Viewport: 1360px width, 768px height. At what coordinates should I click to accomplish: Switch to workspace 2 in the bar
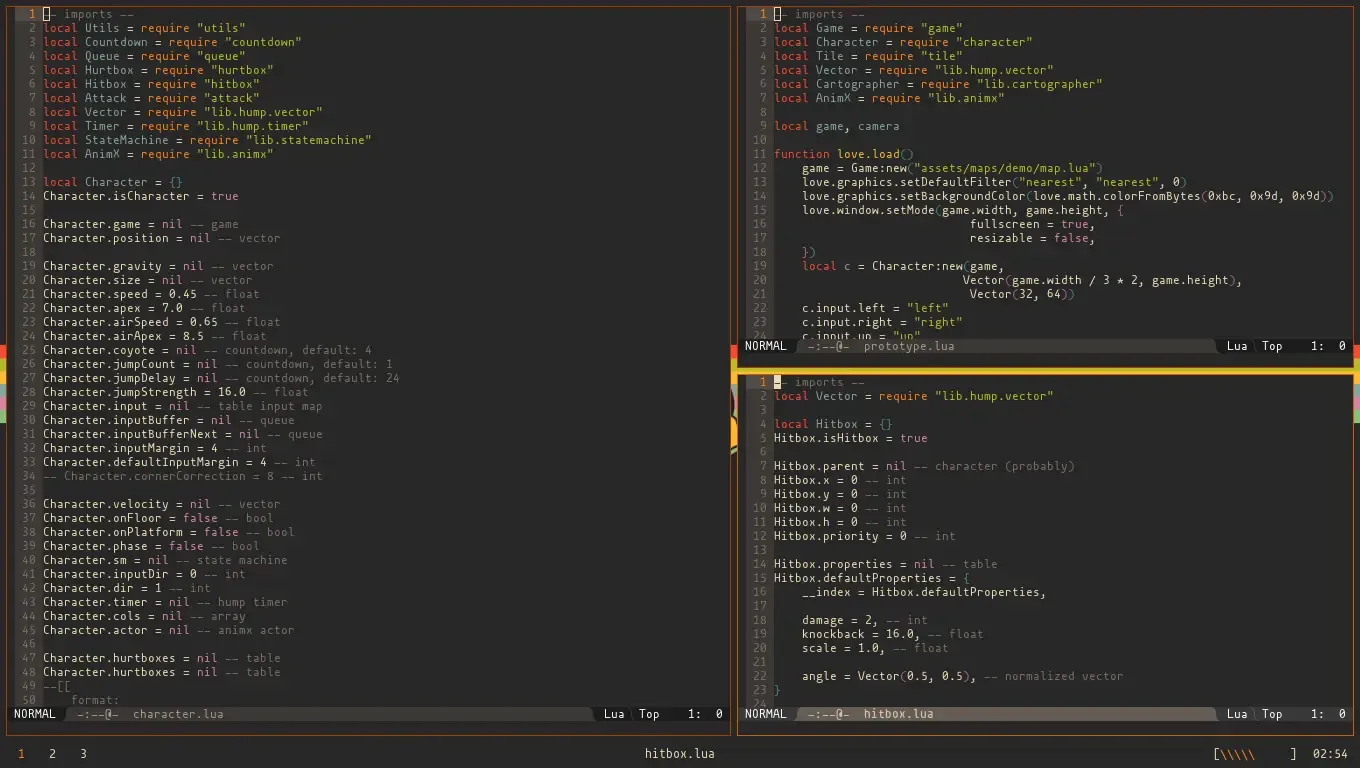[x=52, y=754]
